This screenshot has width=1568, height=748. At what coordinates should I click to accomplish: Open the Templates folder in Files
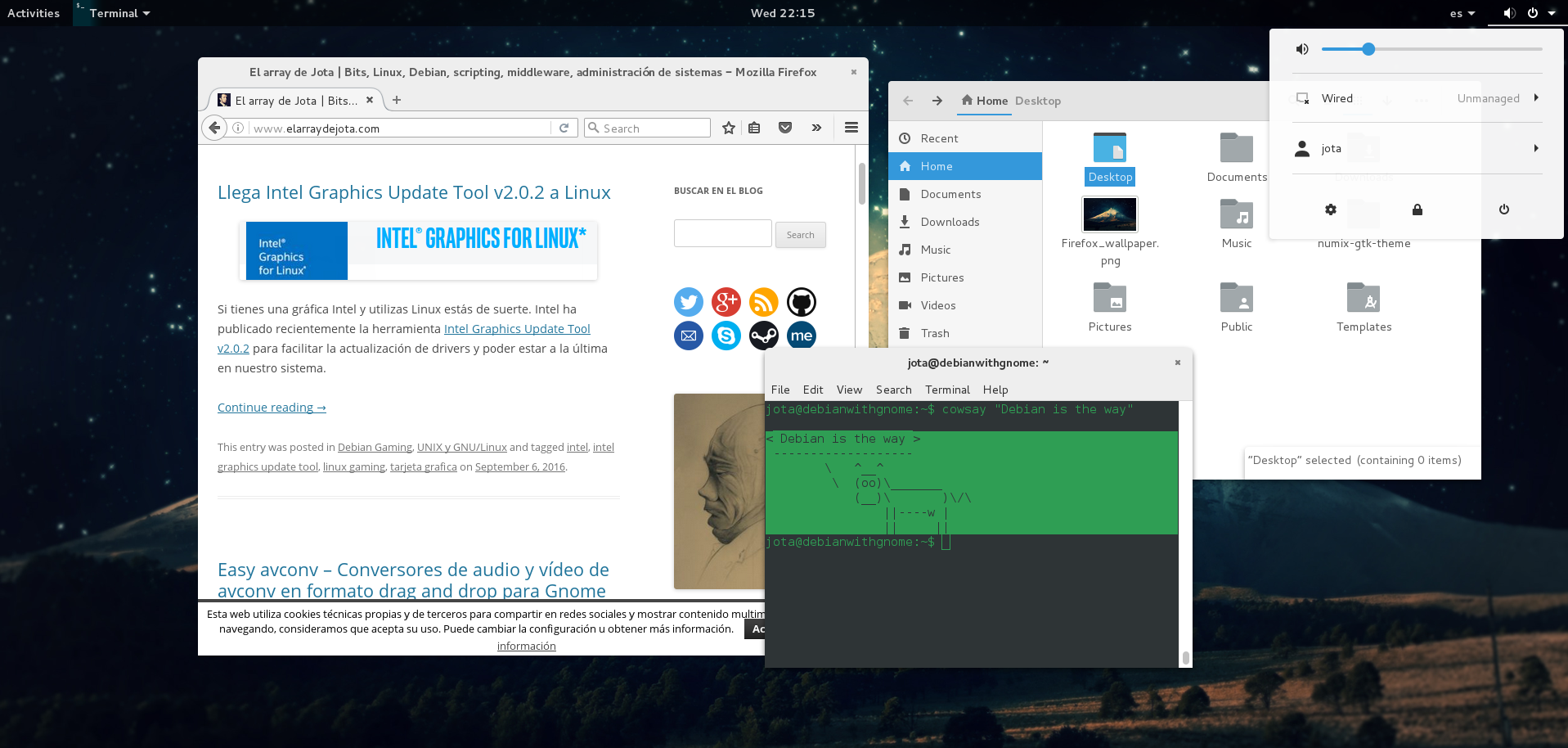1364,298
